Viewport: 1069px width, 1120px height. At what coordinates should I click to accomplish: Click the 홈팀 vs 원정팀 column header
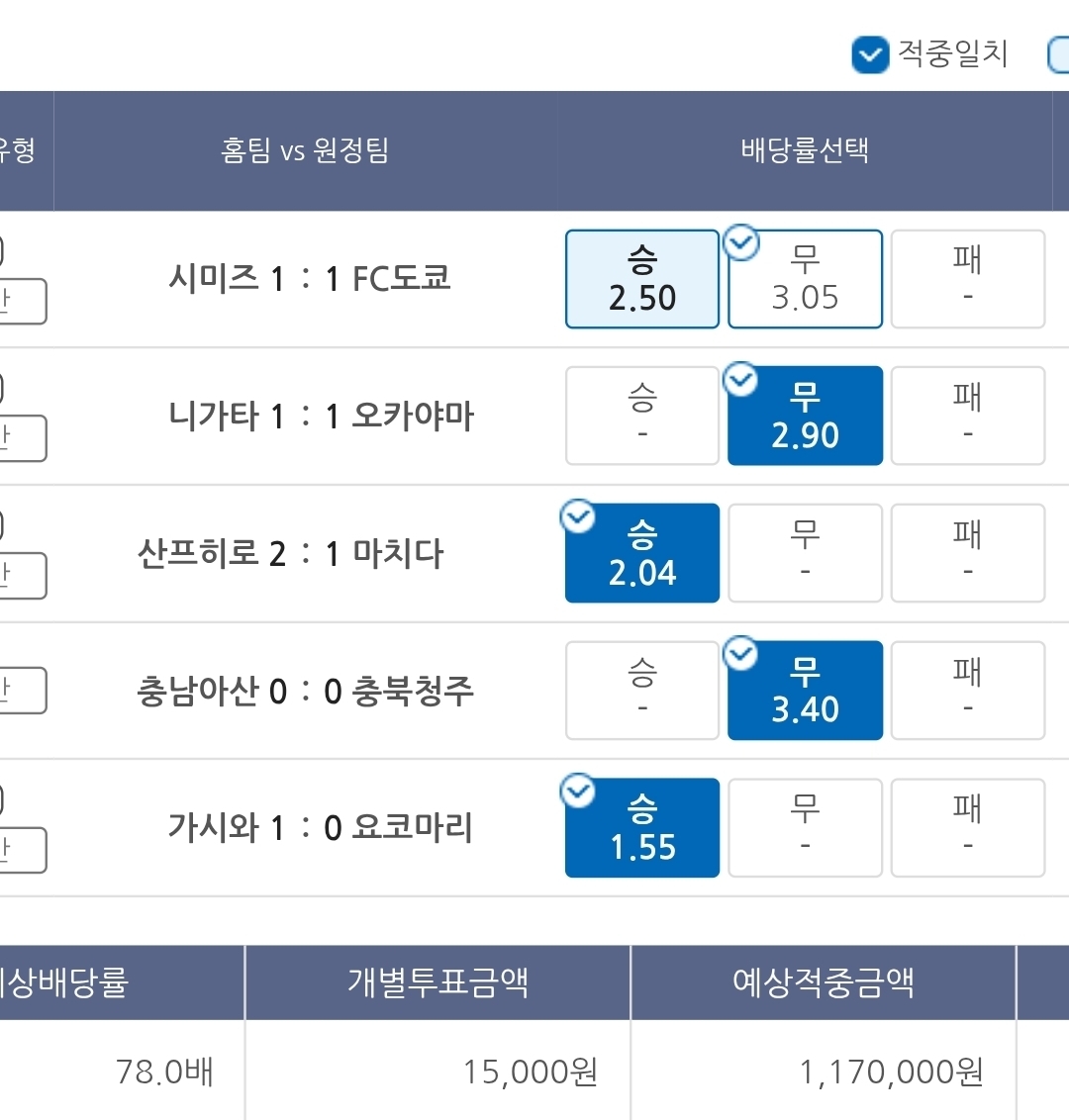(305, 150)
